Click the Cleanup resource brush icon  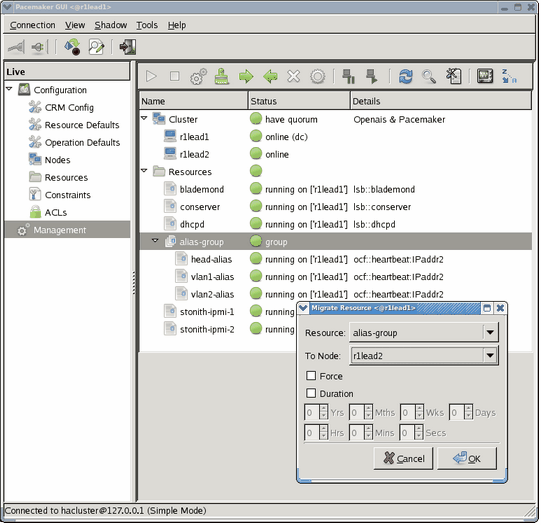(x=222, y=76)
